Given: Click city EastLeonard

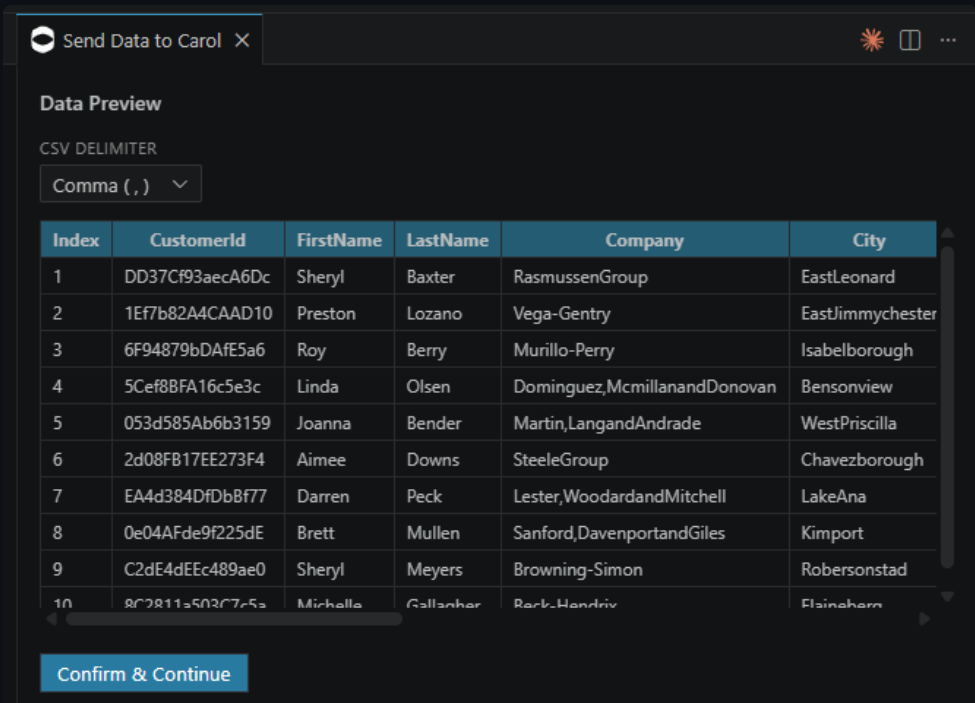Looking at the screenshot, I should (848, 277).
